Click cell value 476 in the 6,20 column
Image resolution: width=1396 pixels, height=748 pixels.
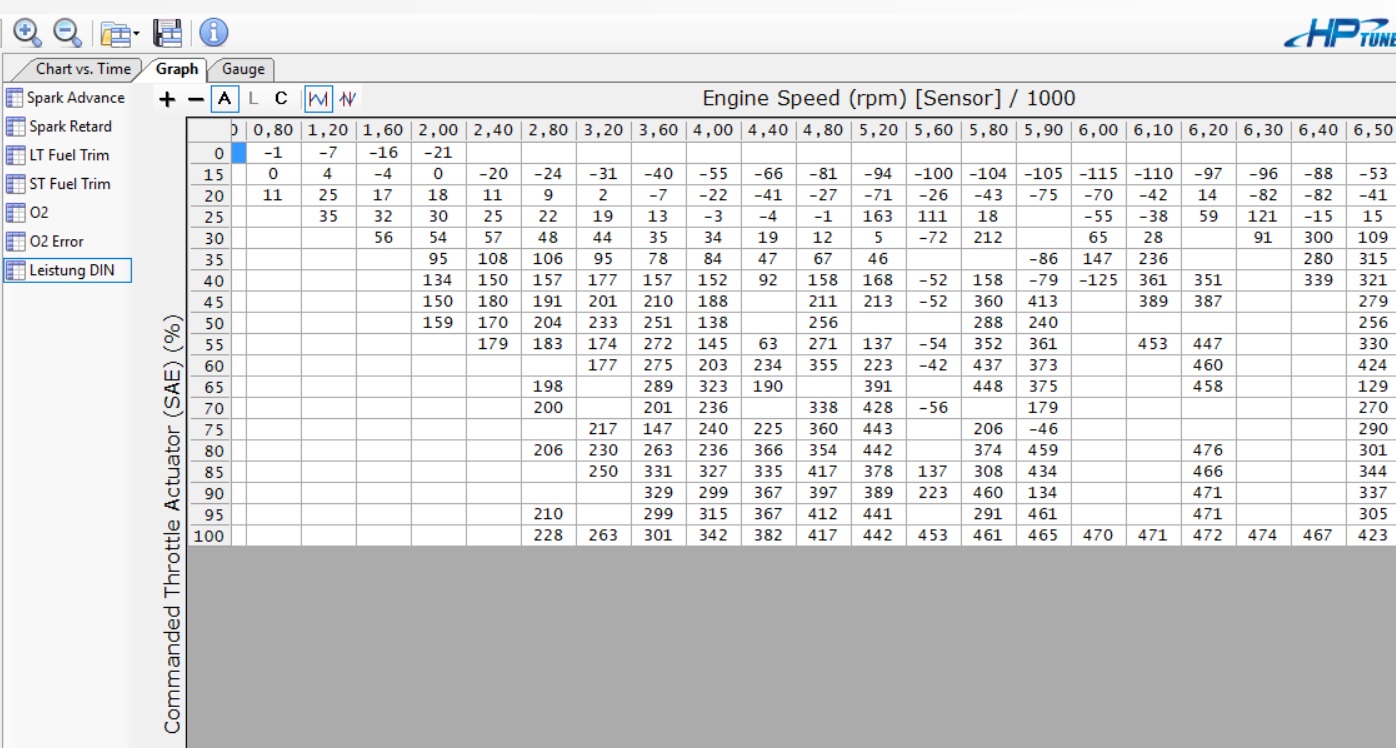pyautogui.click(x=1207, y=450)
